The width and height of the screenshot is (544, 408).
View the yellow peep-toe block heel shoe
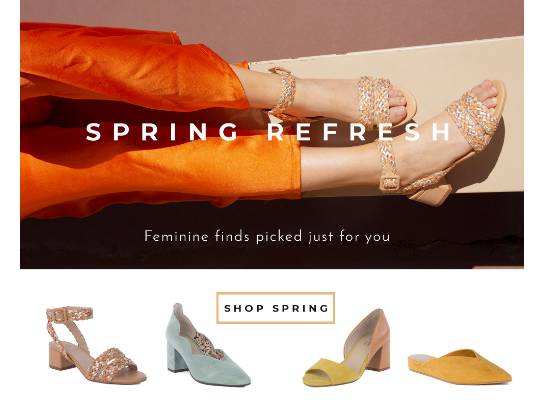346,348
